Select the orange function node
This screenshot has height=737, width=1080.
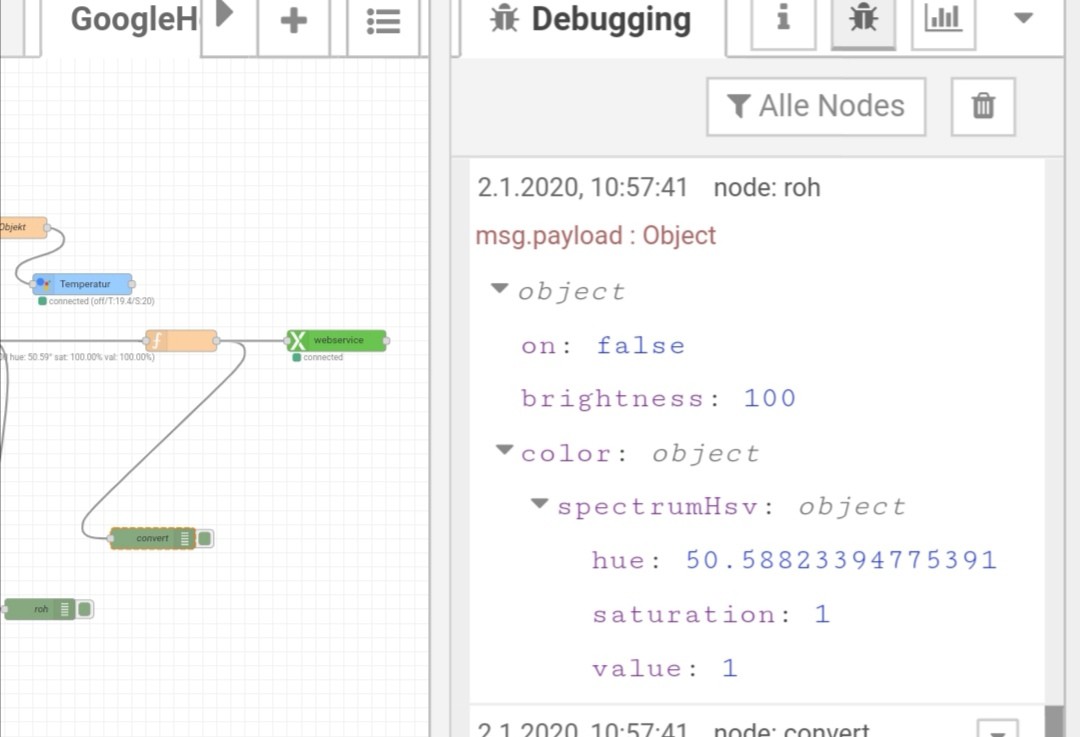click(x=181, y=341)
